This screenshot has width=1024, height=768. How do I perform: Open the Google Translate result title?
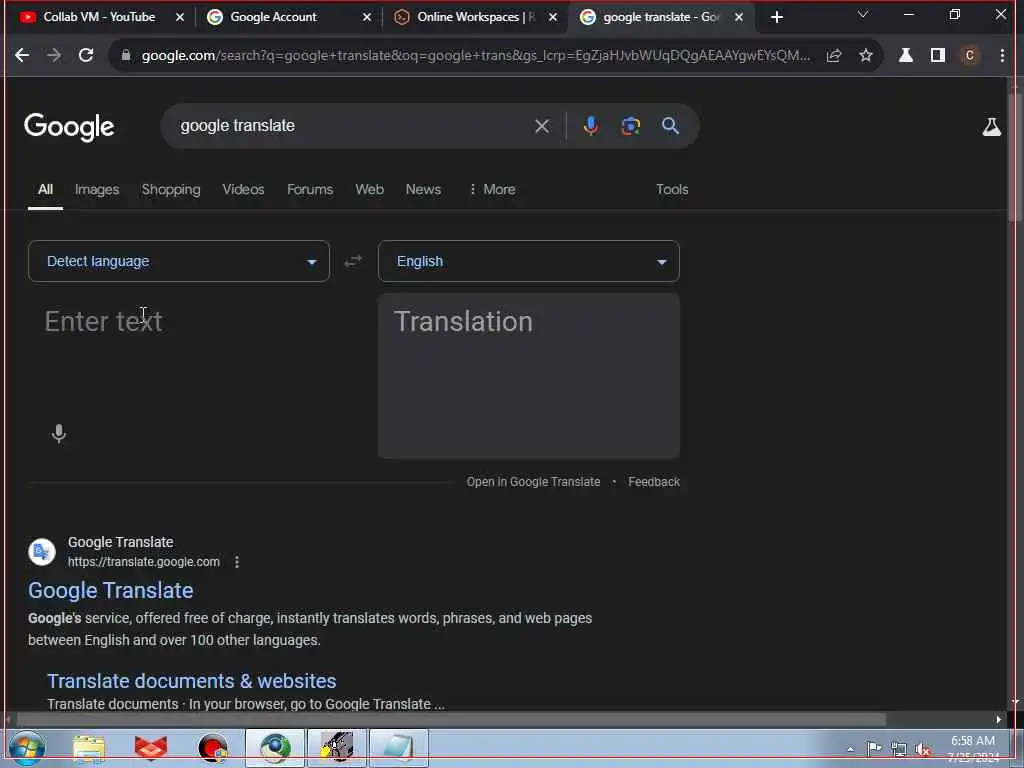(x=110, y=590)
